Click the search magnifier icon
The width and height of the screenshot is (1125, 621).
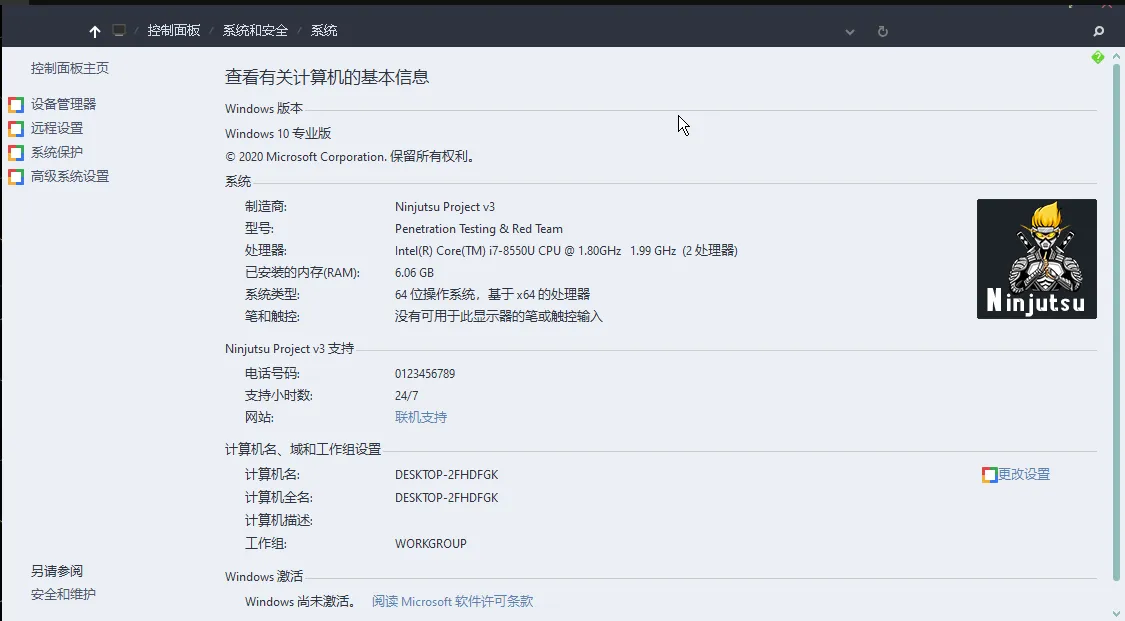coord(1098,31)
